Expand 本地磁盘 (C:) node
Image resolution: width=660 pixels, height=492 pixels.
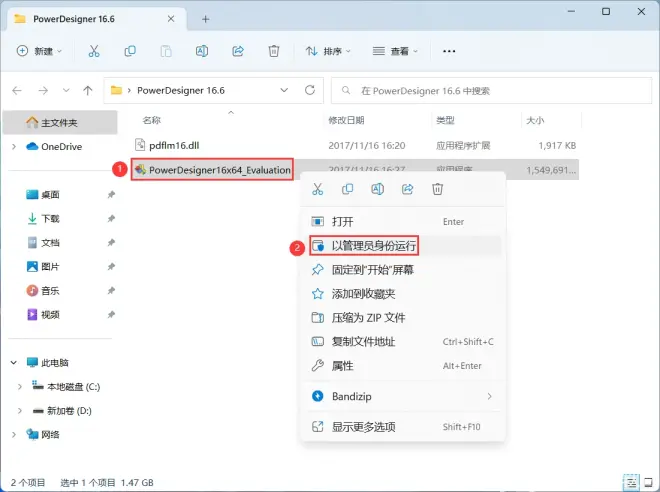19,386
